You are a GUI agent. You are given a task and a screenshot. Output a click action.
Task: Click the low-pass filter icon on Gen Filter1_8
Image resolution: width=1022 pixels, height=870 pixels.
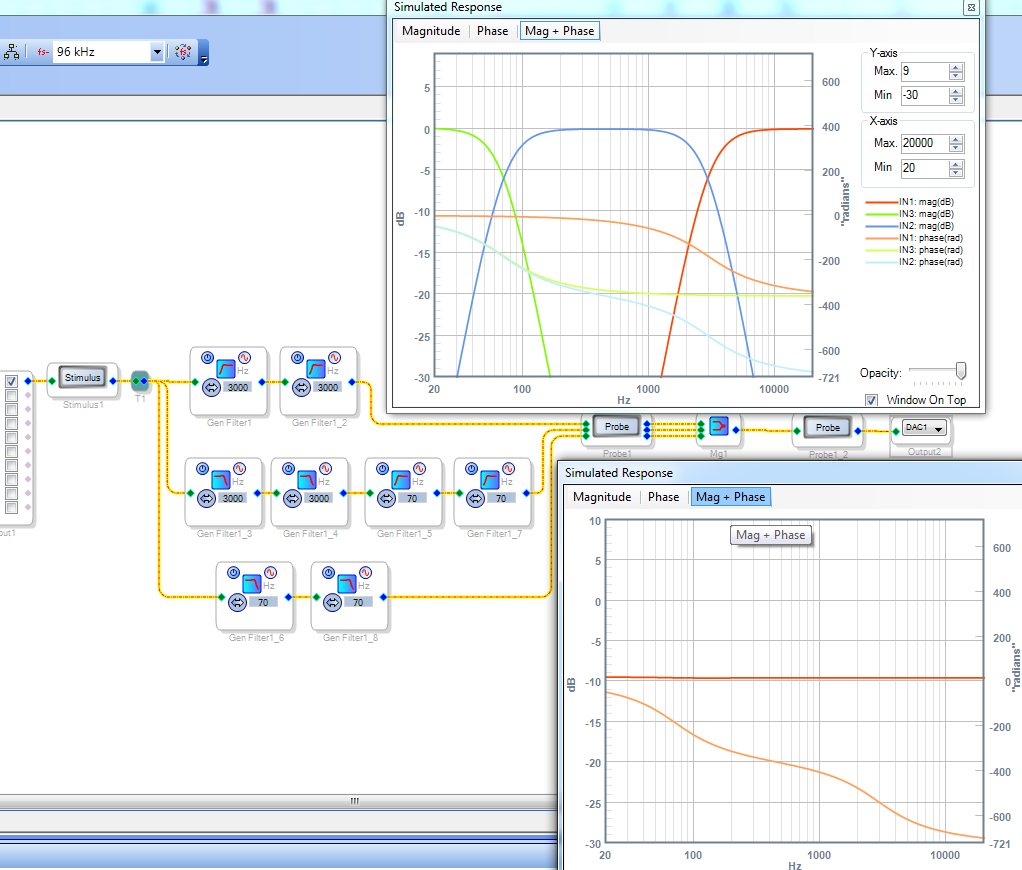pyautogui.click(x=348, y=583)
